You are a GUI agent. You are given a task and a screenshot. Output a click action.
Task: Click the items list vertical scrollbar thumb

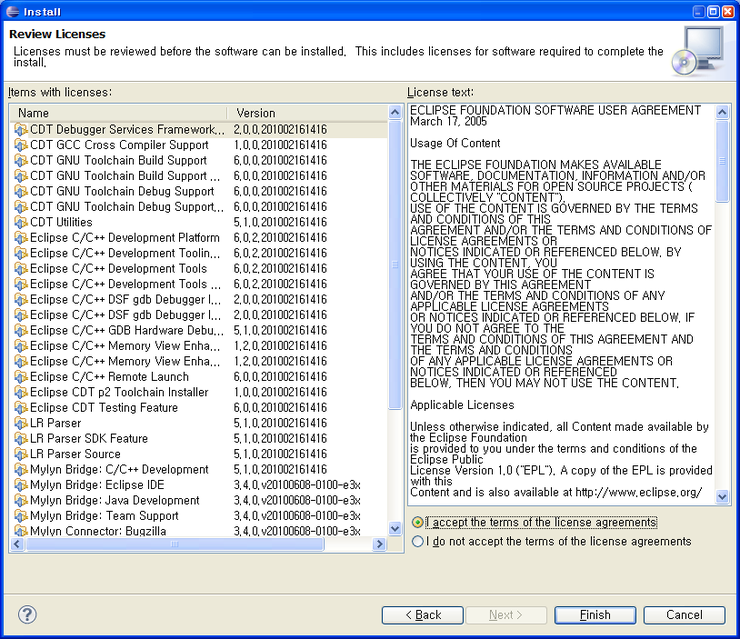point(395,264)
